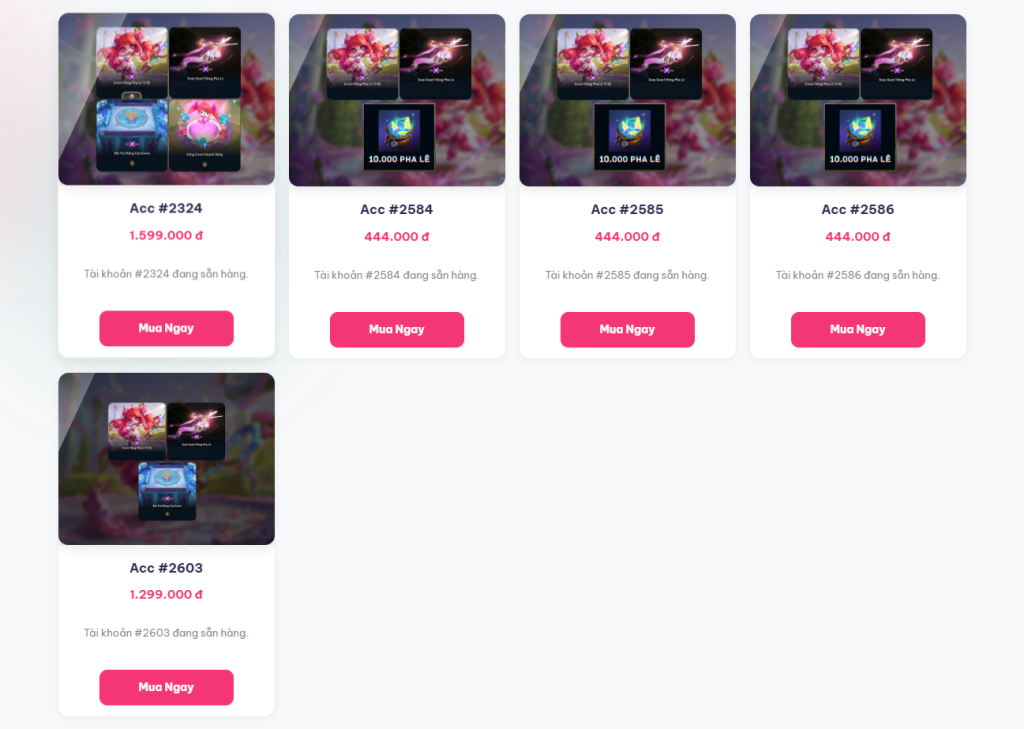The image size is (1024, 729).
Task: Click 10.000 Pha Lê crystal icon in Acc #2585
Action: pyautogui.click(x=629, y=137)
